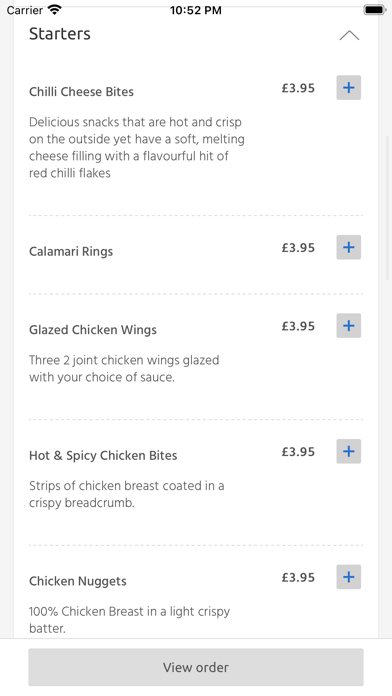Click the Chilli Cheese Bites description text
Image resolution: width=392 pixels, height=696 pixels.
pyautogui.click(x=137, y=147)
